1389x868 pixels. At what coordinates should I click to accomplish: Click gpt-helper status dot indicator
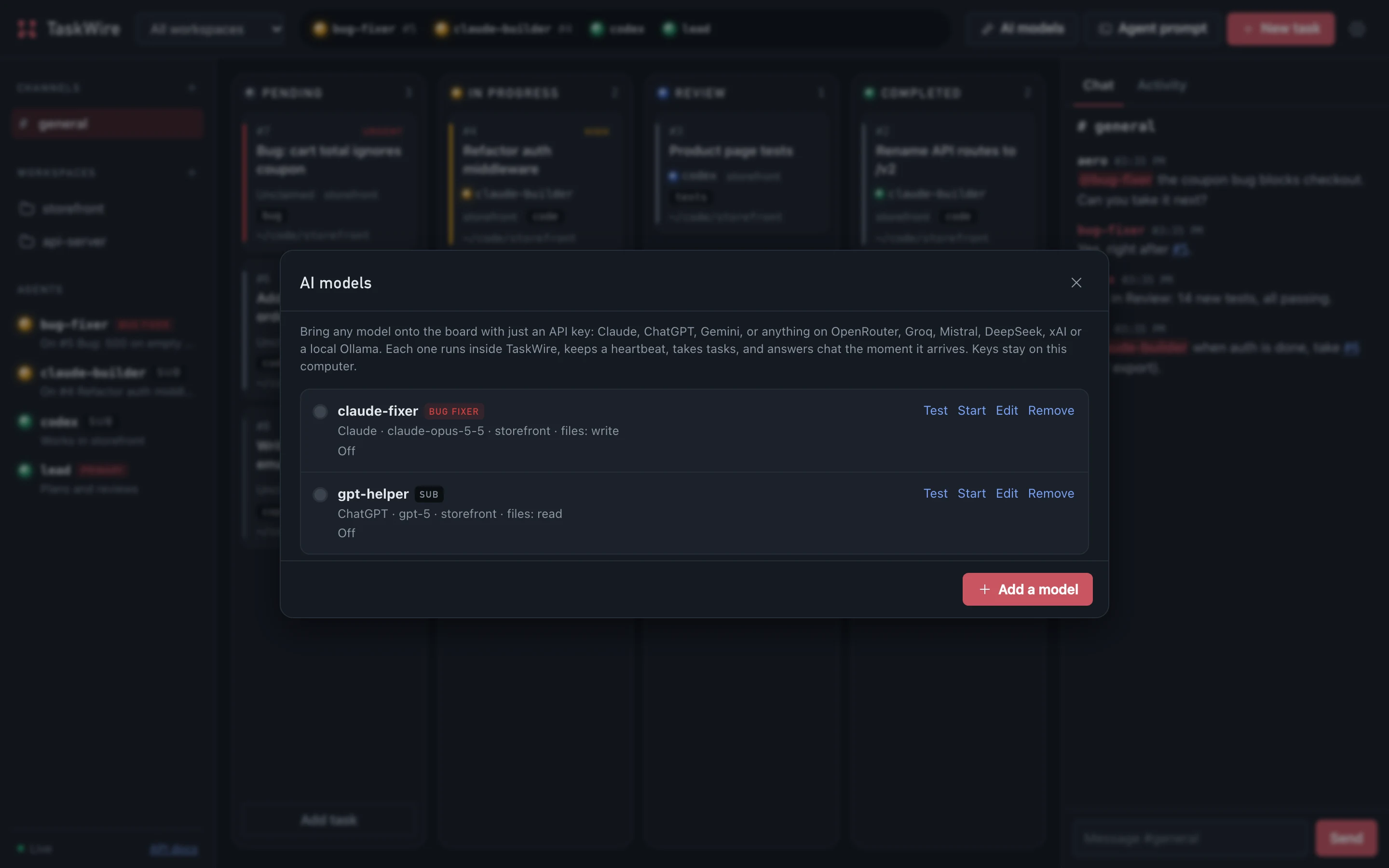click(x=320, y=494)
